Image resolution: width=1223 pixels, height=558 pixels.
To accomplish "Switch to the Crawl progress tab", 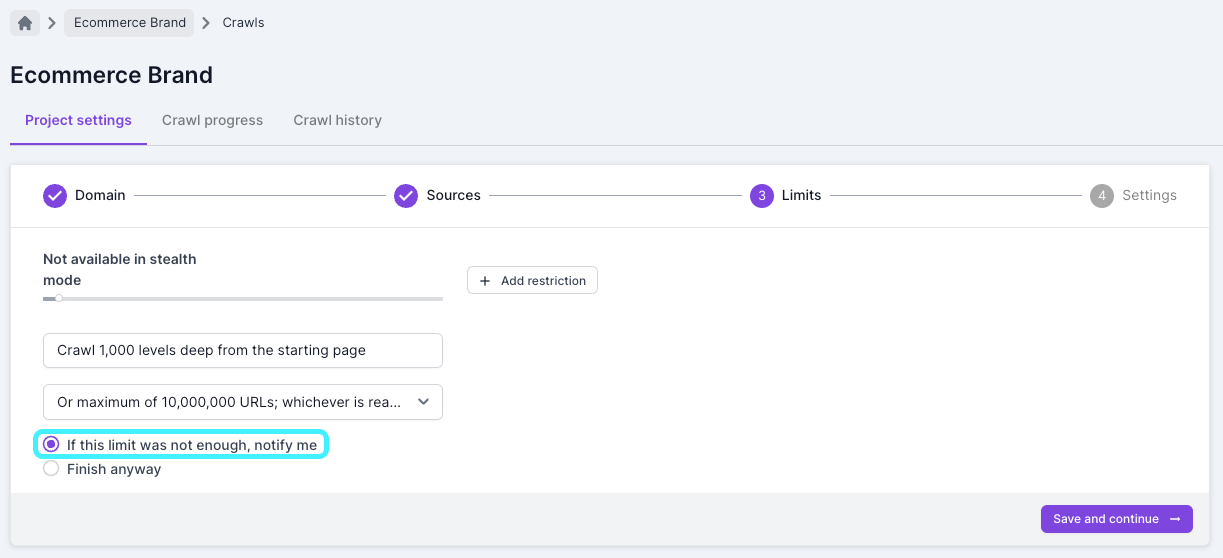I will tap(212, 120).
